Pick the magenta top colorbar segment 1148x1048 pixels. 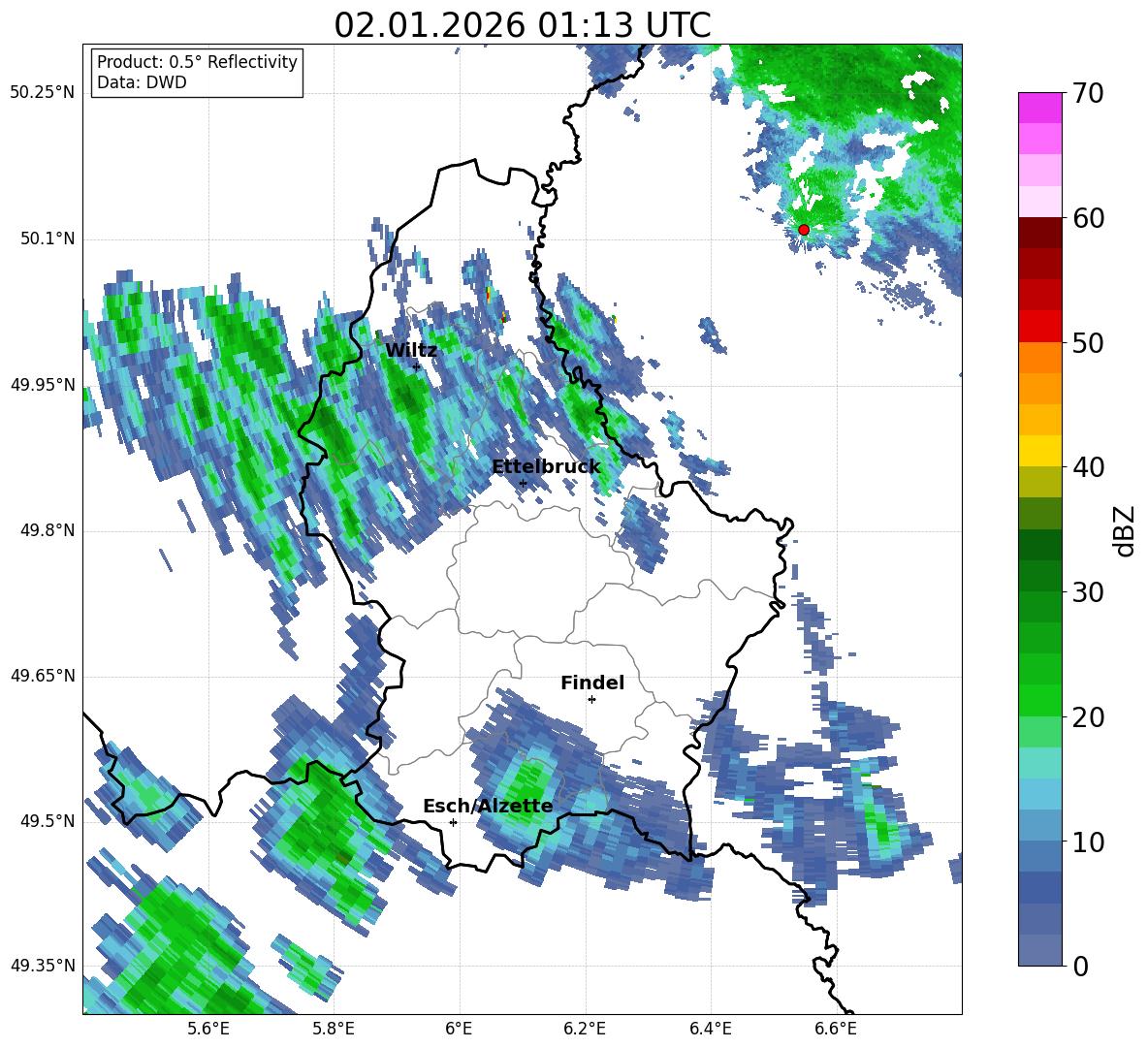(x=1039, y=109)
